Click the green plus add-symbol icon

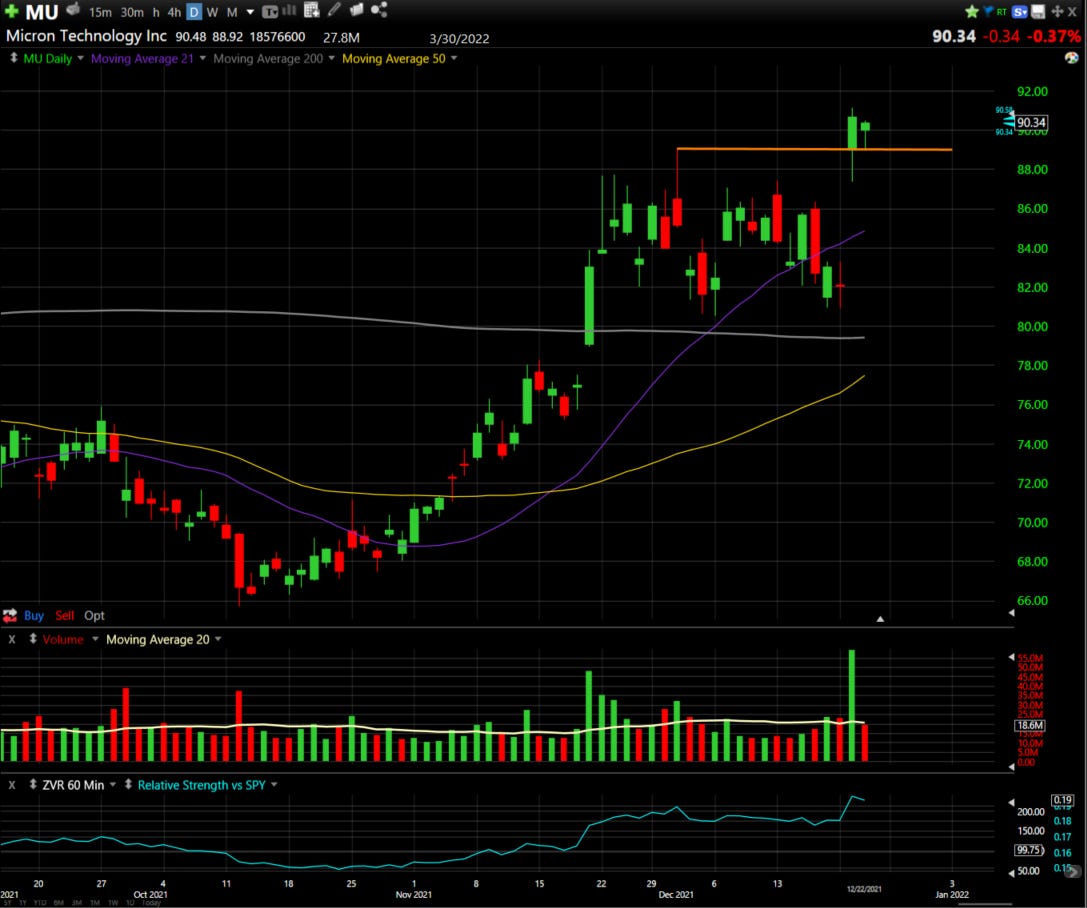pyautogui.click(x=12, y=10)
